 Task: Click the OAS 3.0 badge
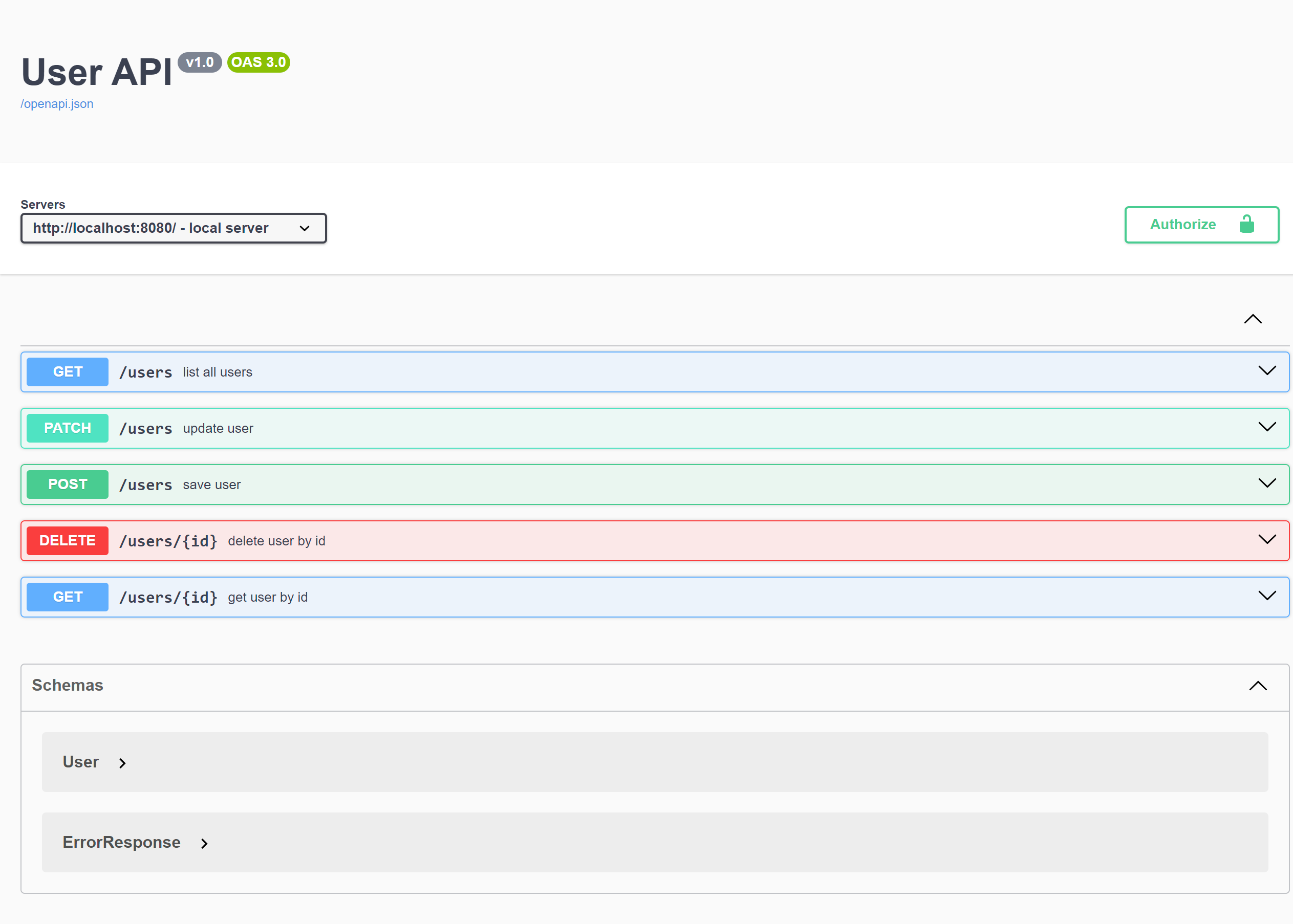pos(258,62)
